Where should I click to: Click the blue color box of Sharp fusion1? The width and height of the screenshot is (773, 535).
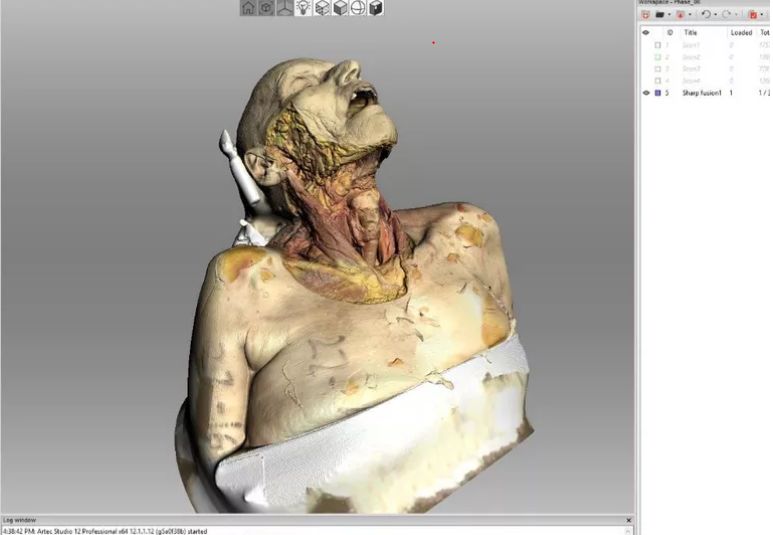click(658, 93)
